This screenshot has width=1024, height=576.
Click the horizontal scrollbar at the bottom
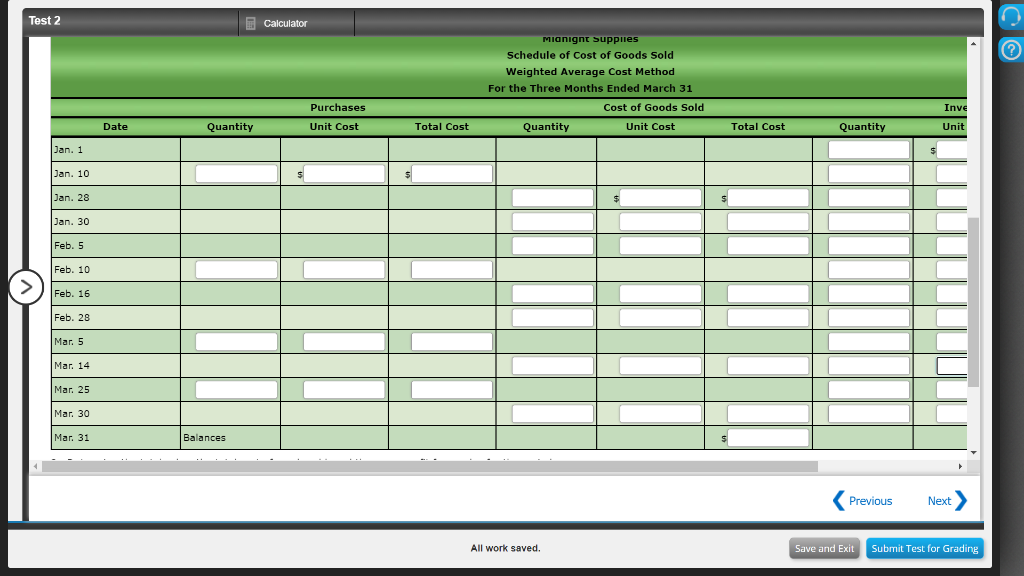click(430, 466)
